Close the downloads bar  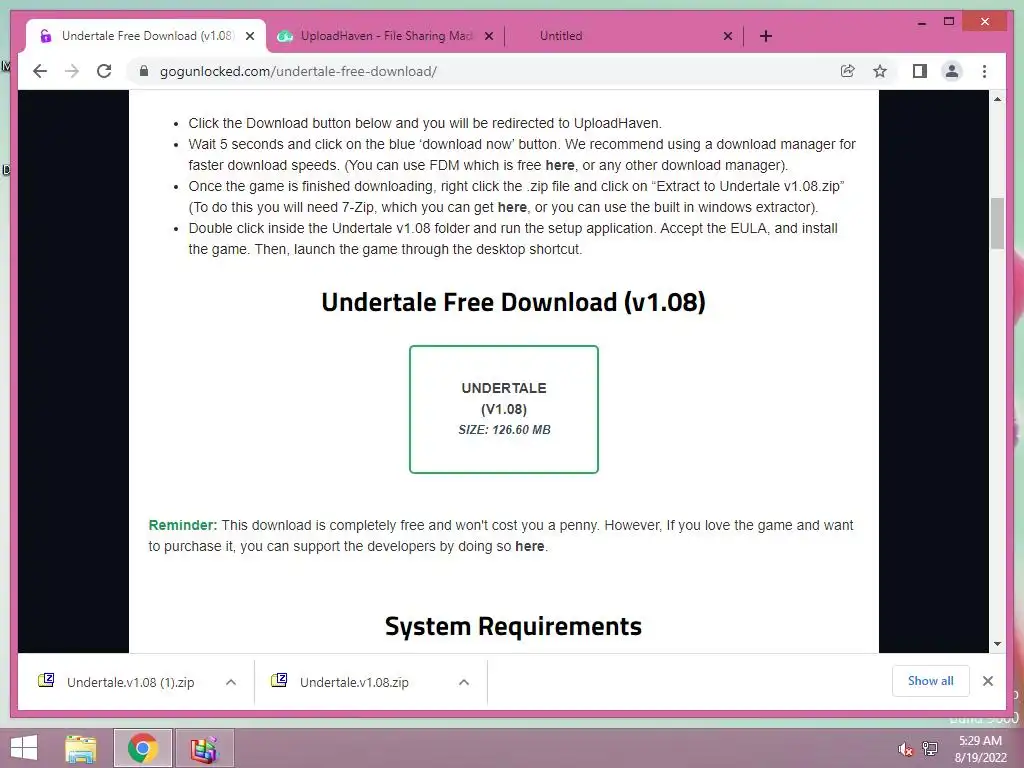coord(987,681)
